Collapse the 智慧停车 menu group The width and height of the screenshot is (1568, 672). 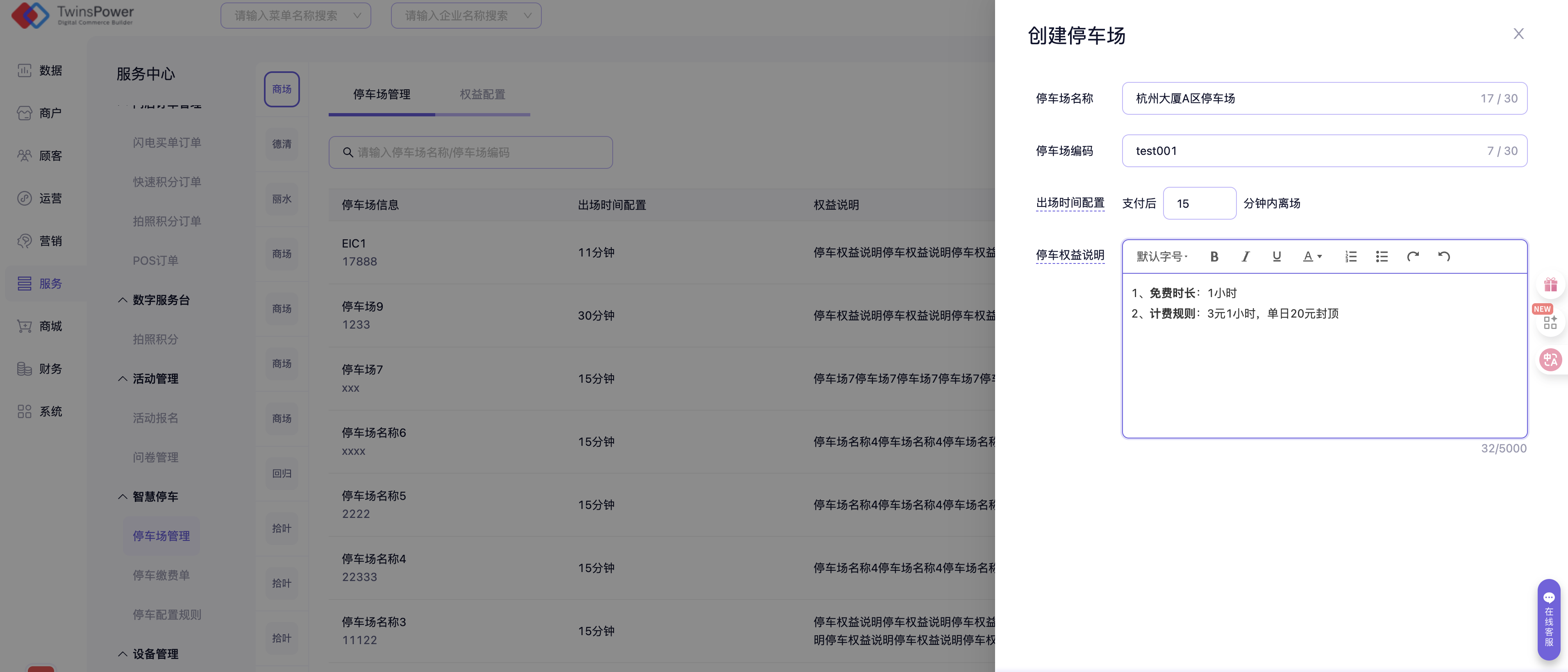pyautogui.click(x=123, y=497)
